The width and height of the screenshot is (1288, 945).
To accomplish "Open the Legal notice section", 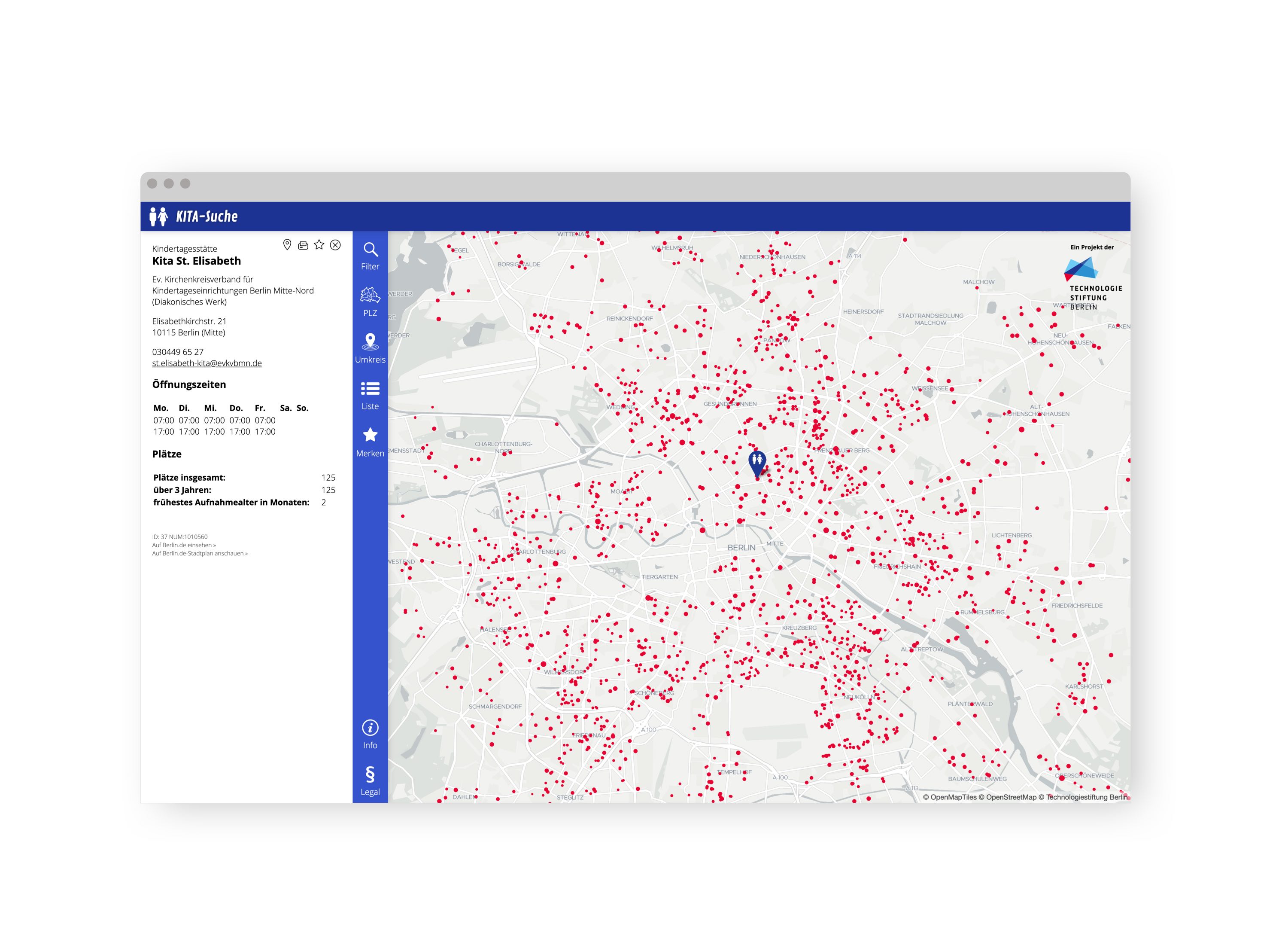I will [370, 781].
